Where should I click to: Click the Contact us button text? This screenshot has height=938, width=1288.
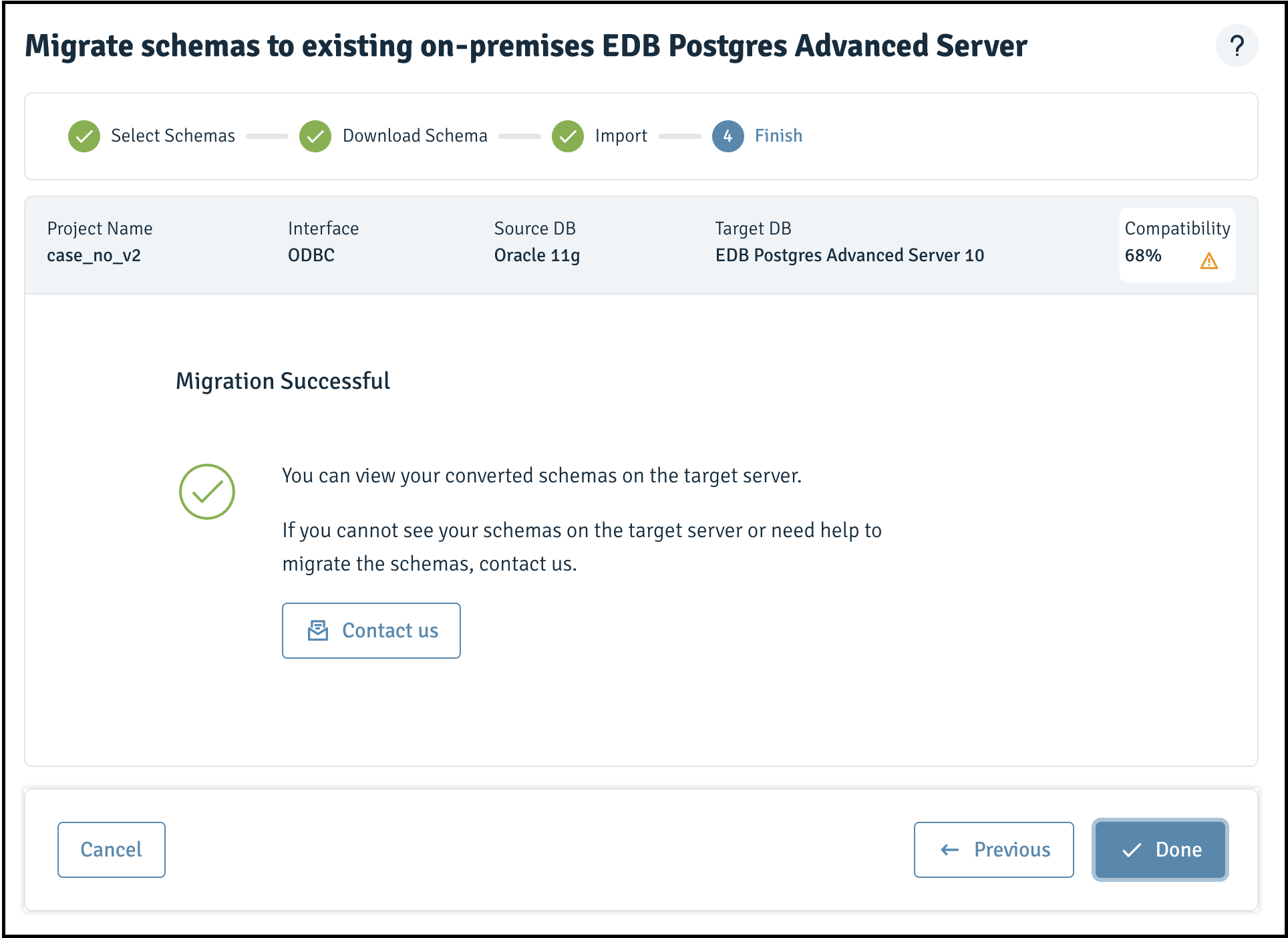pos(390,631)
